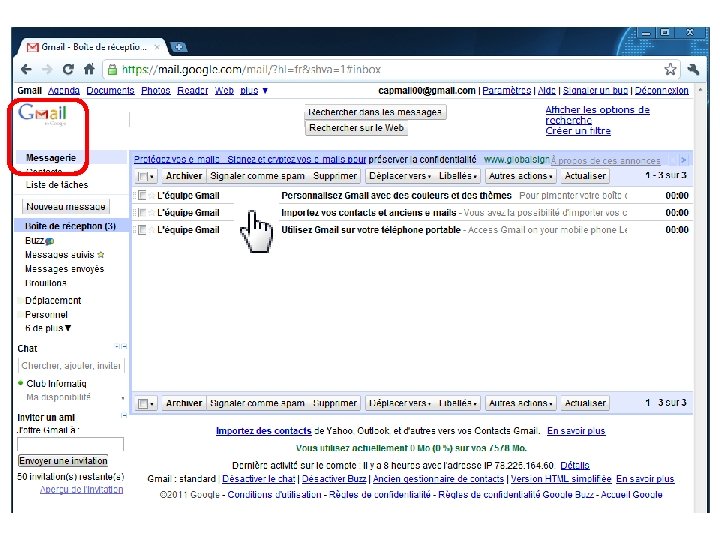
Task: Click Désactiver le chat link
Action: 259,479
